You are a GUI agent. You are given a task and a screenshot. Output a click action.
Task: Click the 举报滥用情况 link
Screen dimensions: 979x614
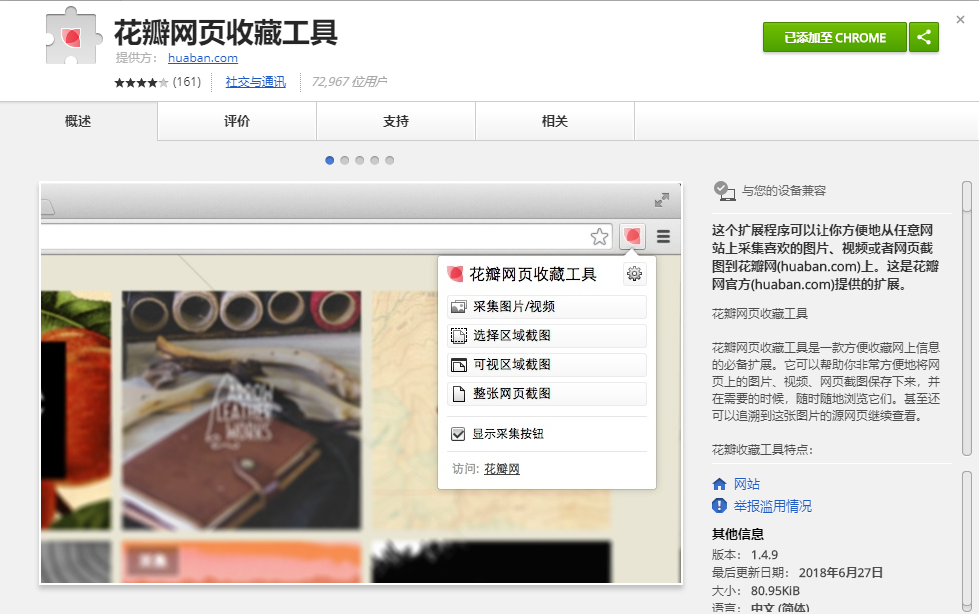click(773, 506)
